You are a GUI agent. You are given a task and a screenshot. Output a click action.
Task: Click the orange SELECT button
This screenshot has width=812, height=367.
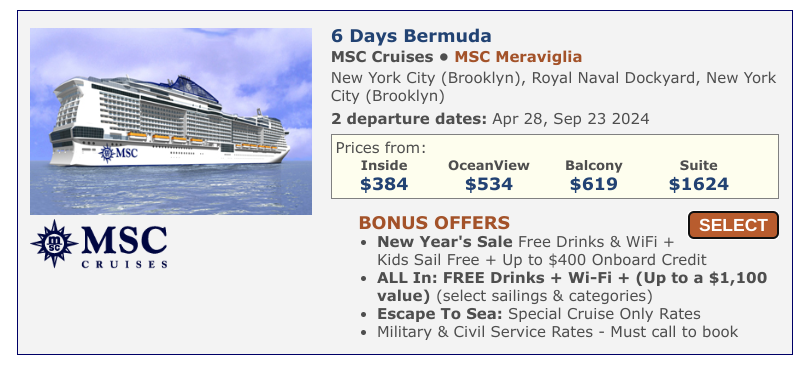(733, 225)
